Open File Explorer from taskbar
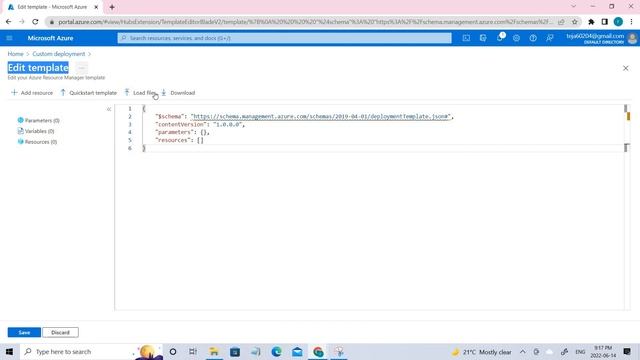 (x=214, y=351)
